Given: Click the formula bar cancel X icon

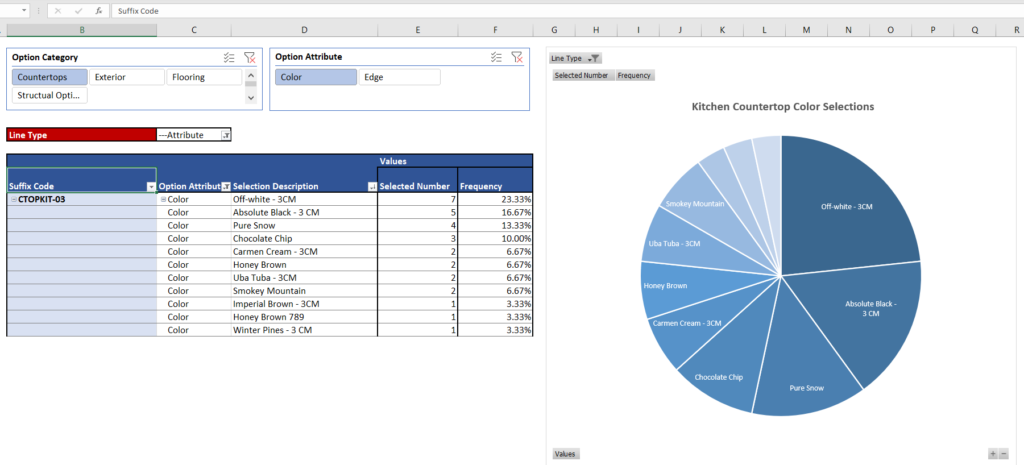Looking at the screenshot, I should click(59, 10).
